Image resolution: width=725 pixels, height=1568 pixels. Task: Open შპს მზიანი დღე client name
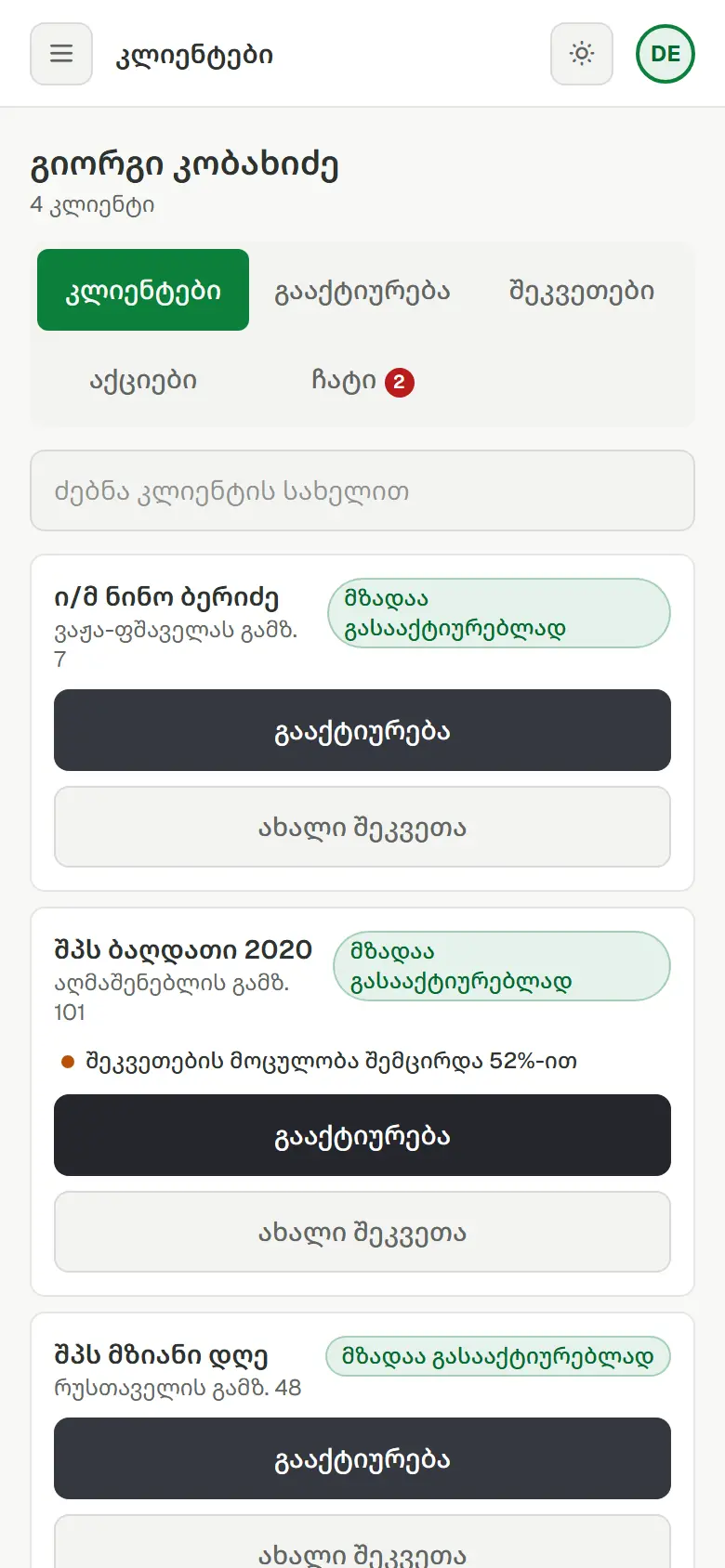point(161,1355)
